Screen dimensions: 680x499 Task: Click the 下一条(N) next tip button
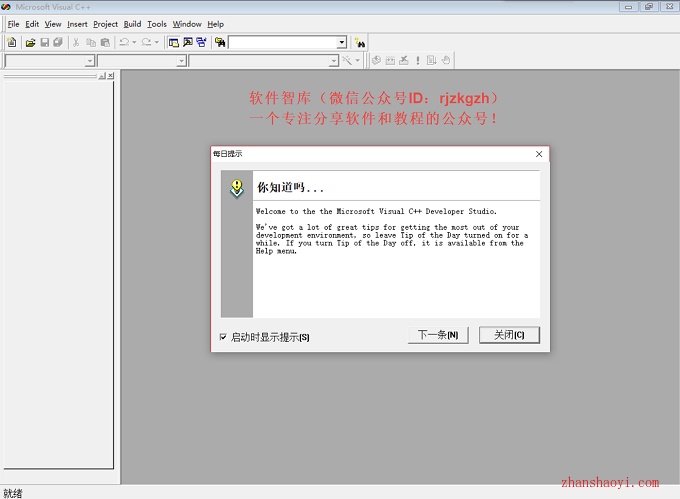click(438, 335)
